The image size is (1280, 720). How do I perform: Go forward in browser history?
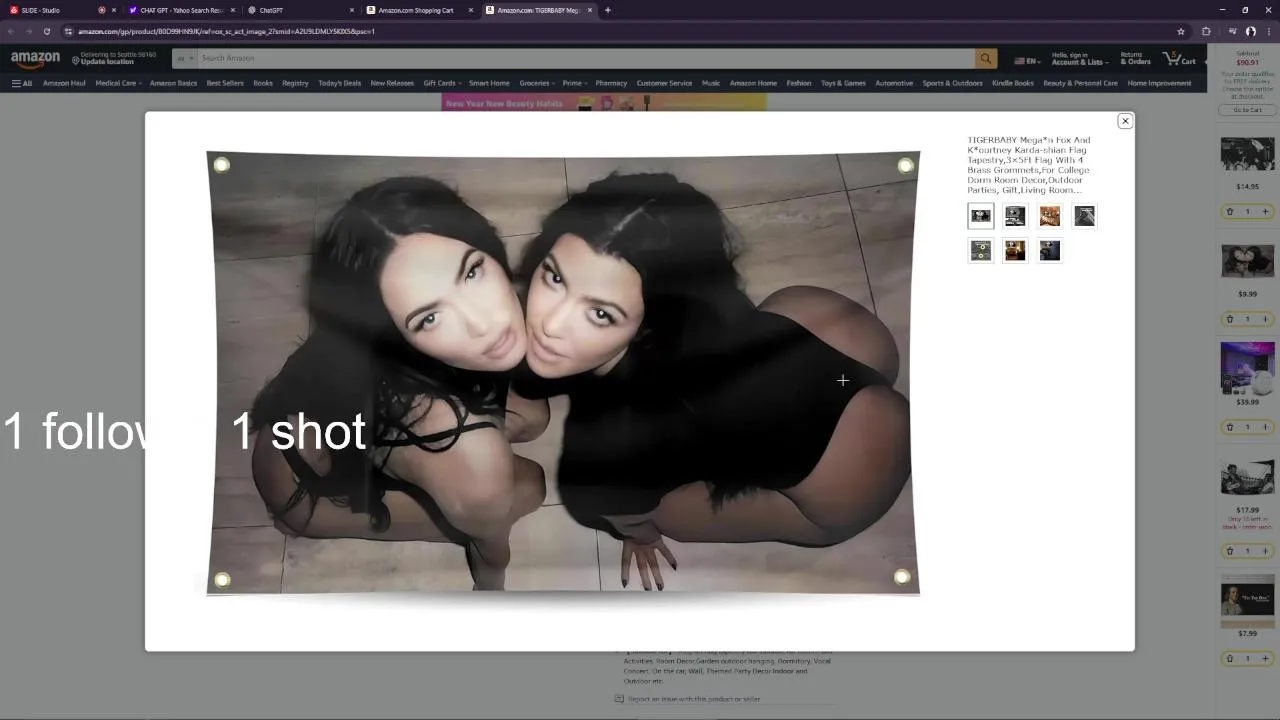(28, 31)
